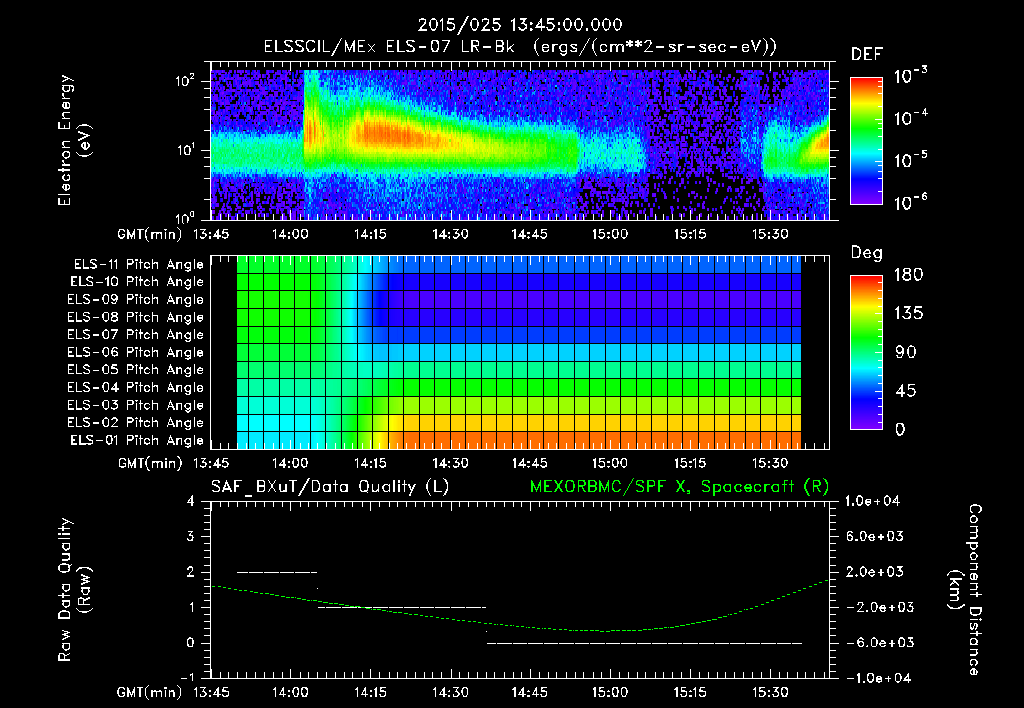This screenshot has width=1024, height=708.
Task: Click the 10^-6 label on the DEF scale
Action: (910, 202)
